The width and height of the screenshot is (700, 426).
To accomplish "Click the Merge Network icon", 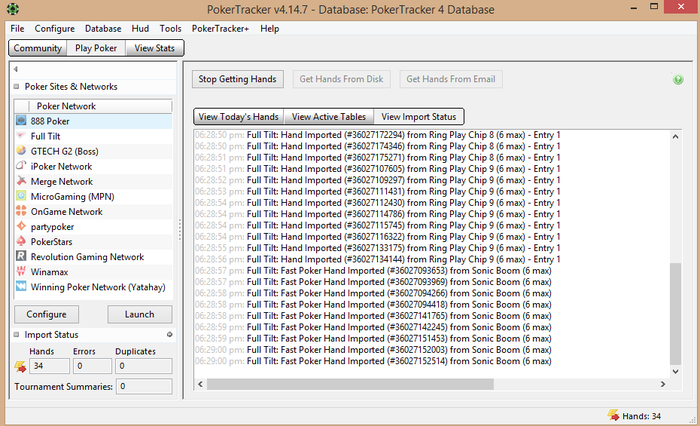I will 21,181.
